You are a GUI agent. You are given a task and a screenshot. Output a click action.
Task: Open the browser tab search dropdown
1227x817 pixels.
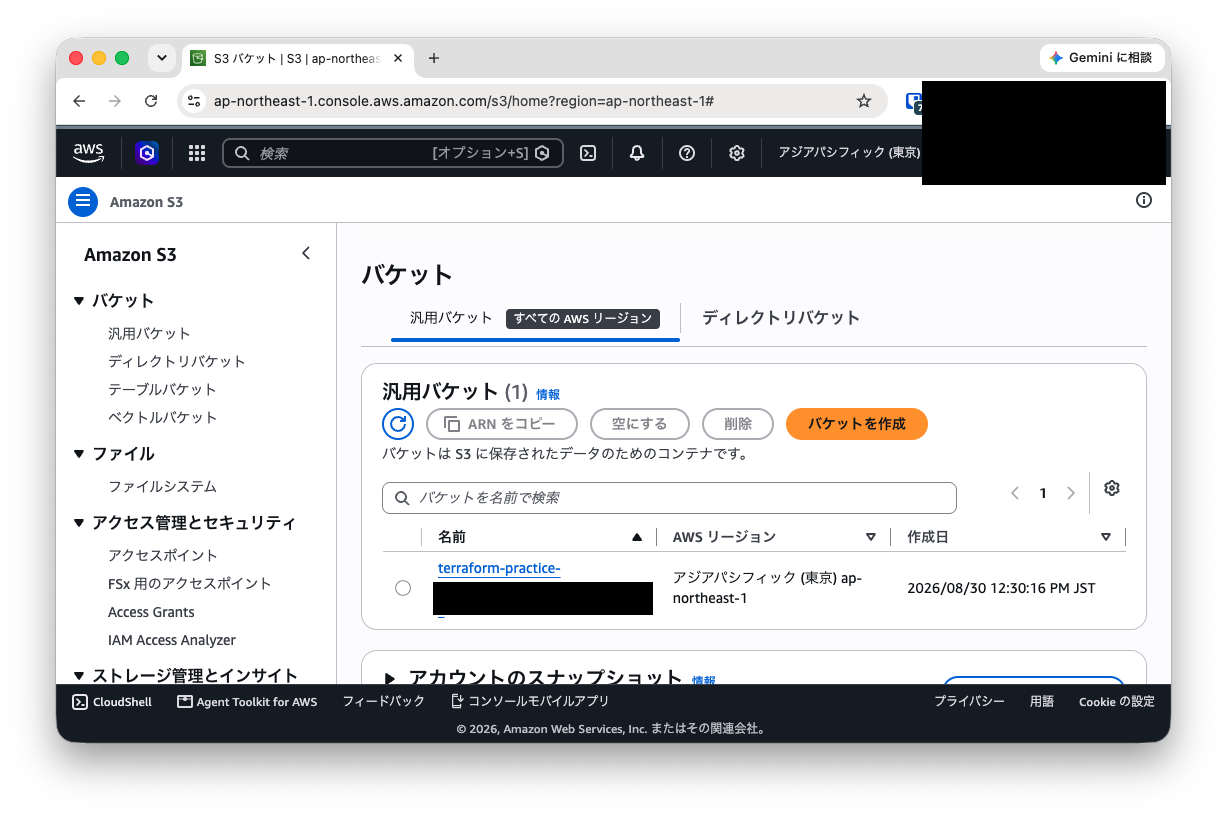161,58
